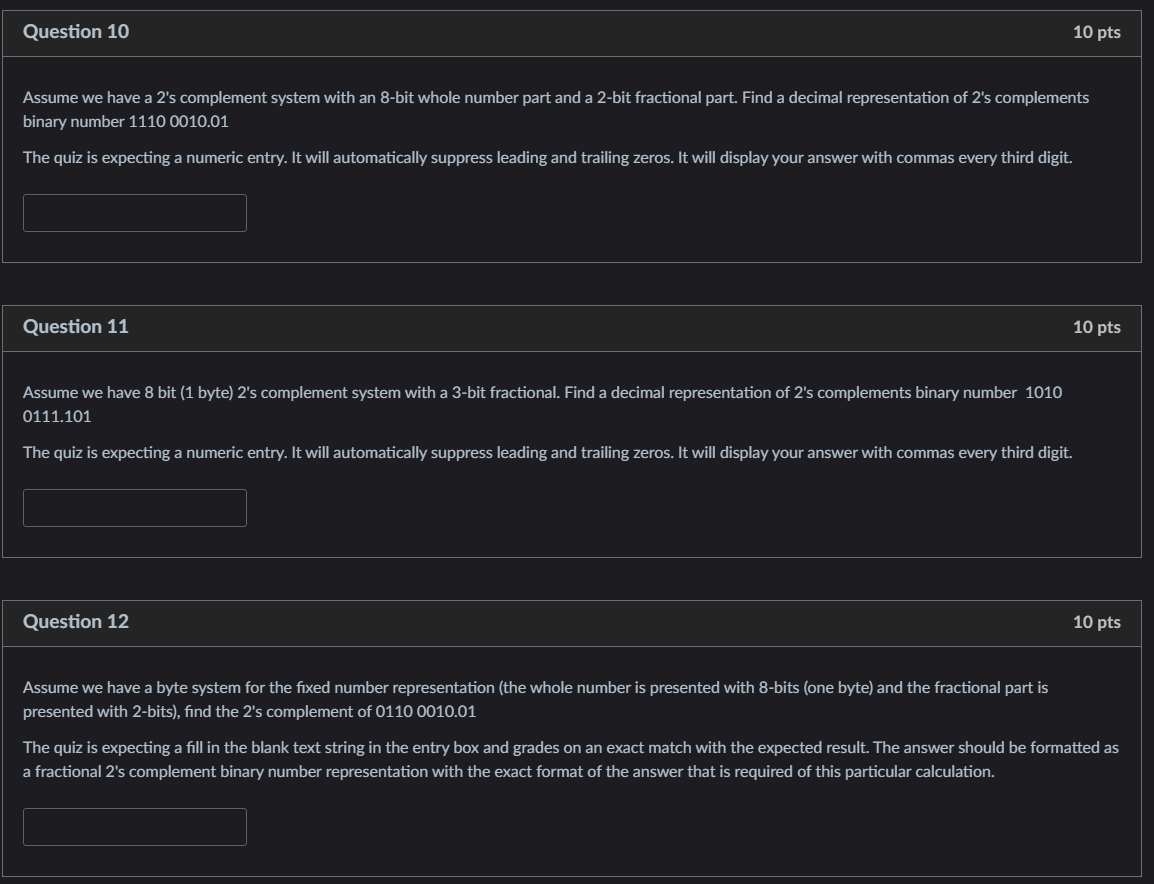
Task: Click the '1010' digits ending Question 11's first line
Action: tap(1044, 393)
